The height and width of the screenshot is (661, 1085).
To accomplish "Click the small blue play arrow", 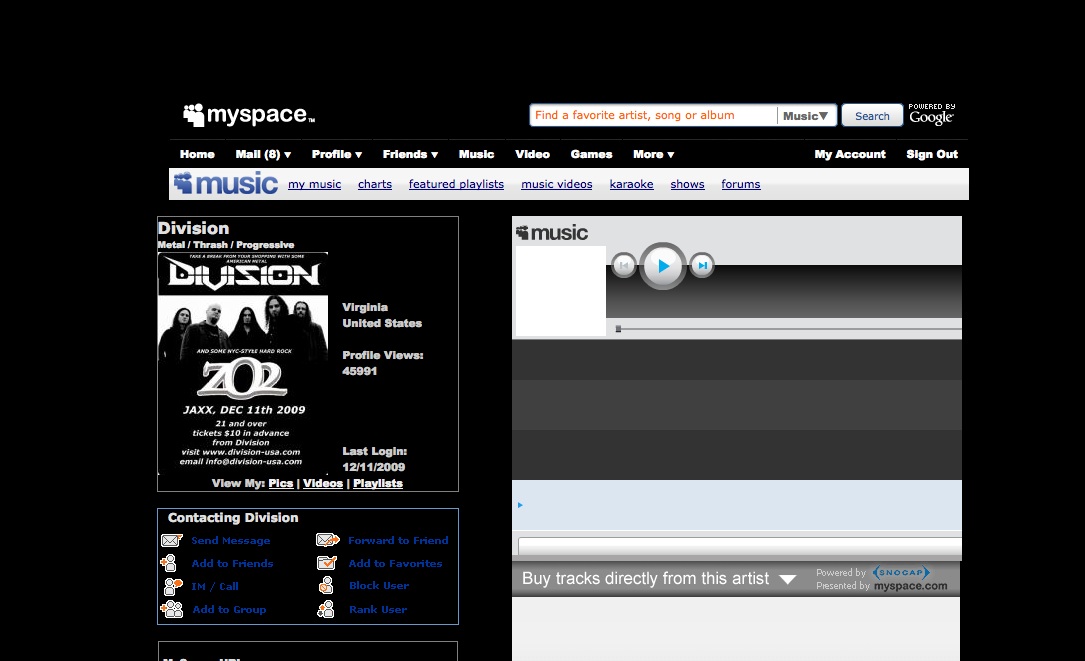I will pos(520,505).
